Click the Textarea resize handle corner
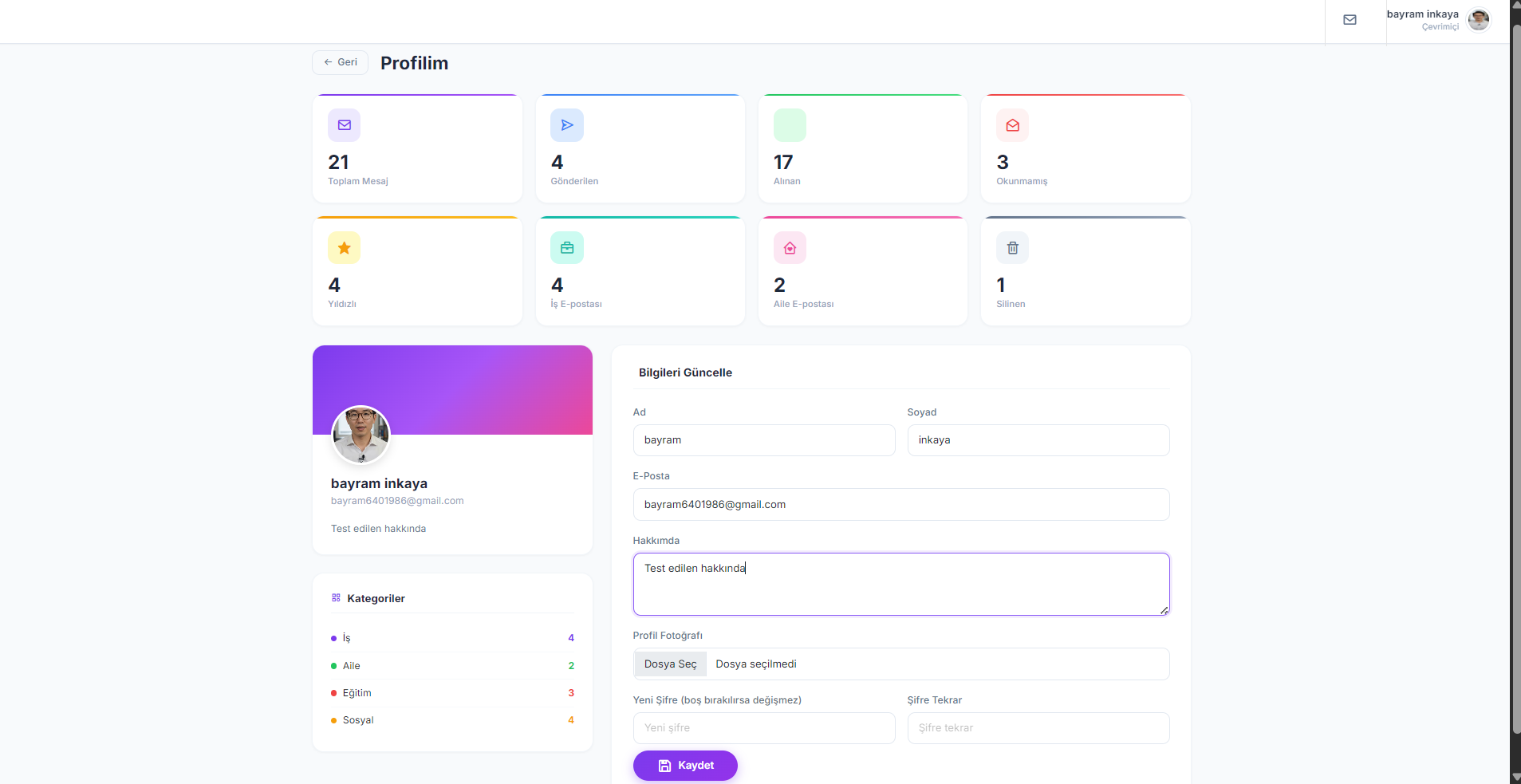Viewport: 1521px width, 784px height. tap(1164, 610)
